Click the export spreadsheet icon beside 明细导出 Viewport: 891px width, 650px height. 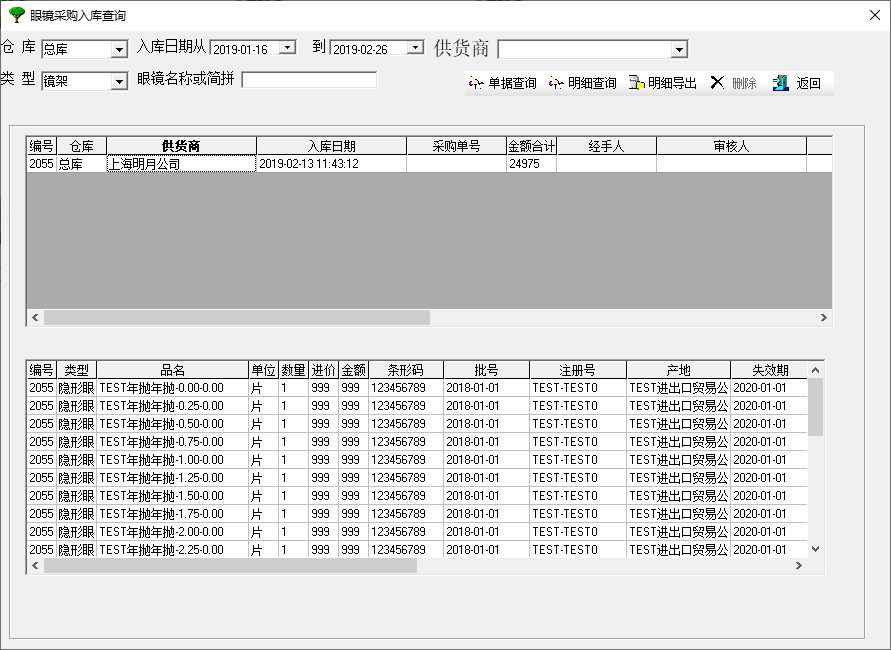636,83
